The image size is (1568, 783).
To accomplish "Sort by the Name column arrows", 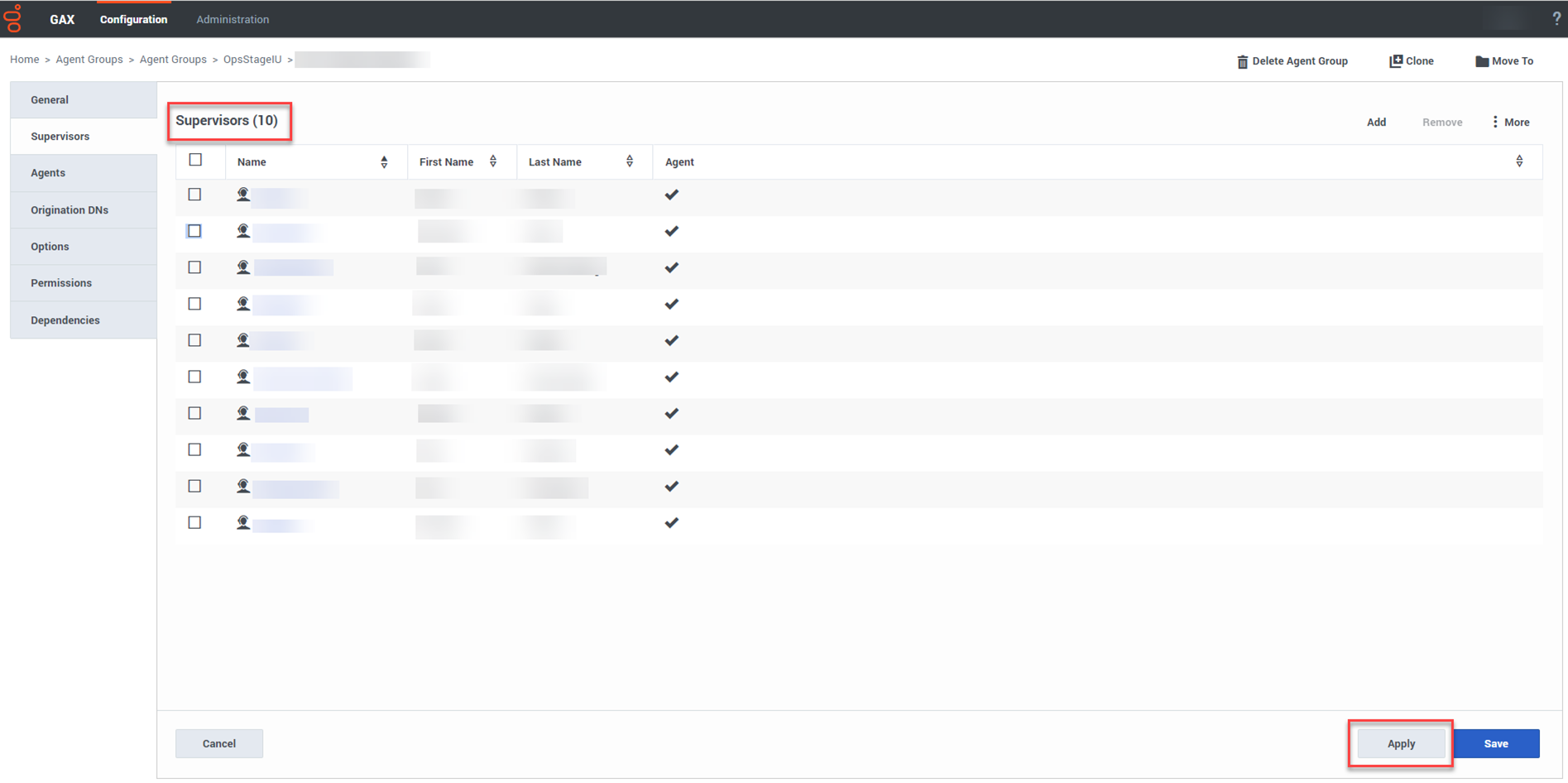I will [x=384, y=162].
